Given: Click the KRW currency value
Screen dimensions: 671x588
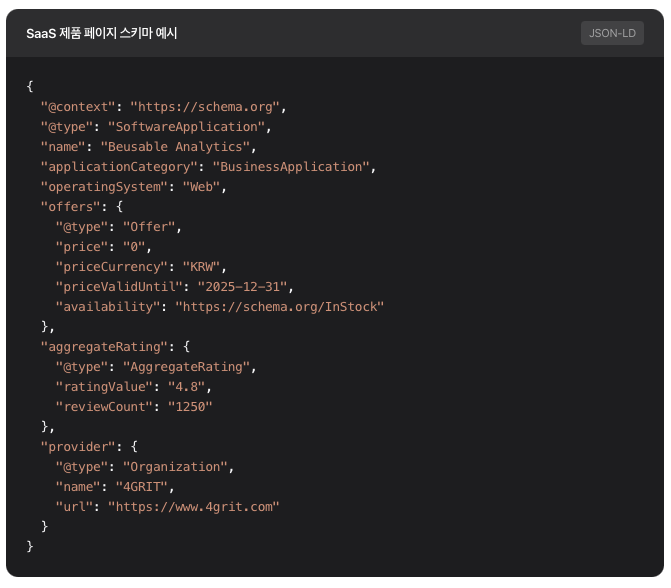Looking at the screenshot, I should pyautogui.click(x=204, y=267).
